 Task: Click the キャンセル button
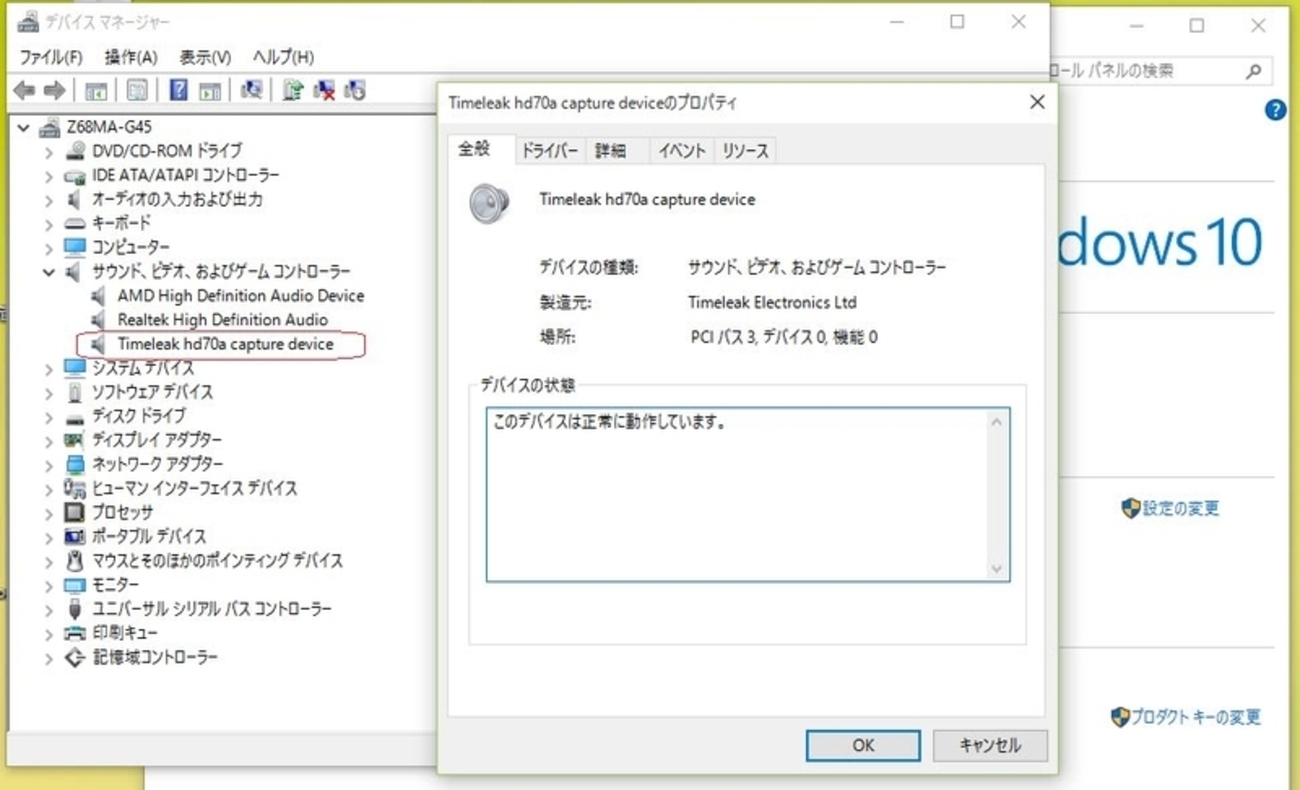pos(990,745)
